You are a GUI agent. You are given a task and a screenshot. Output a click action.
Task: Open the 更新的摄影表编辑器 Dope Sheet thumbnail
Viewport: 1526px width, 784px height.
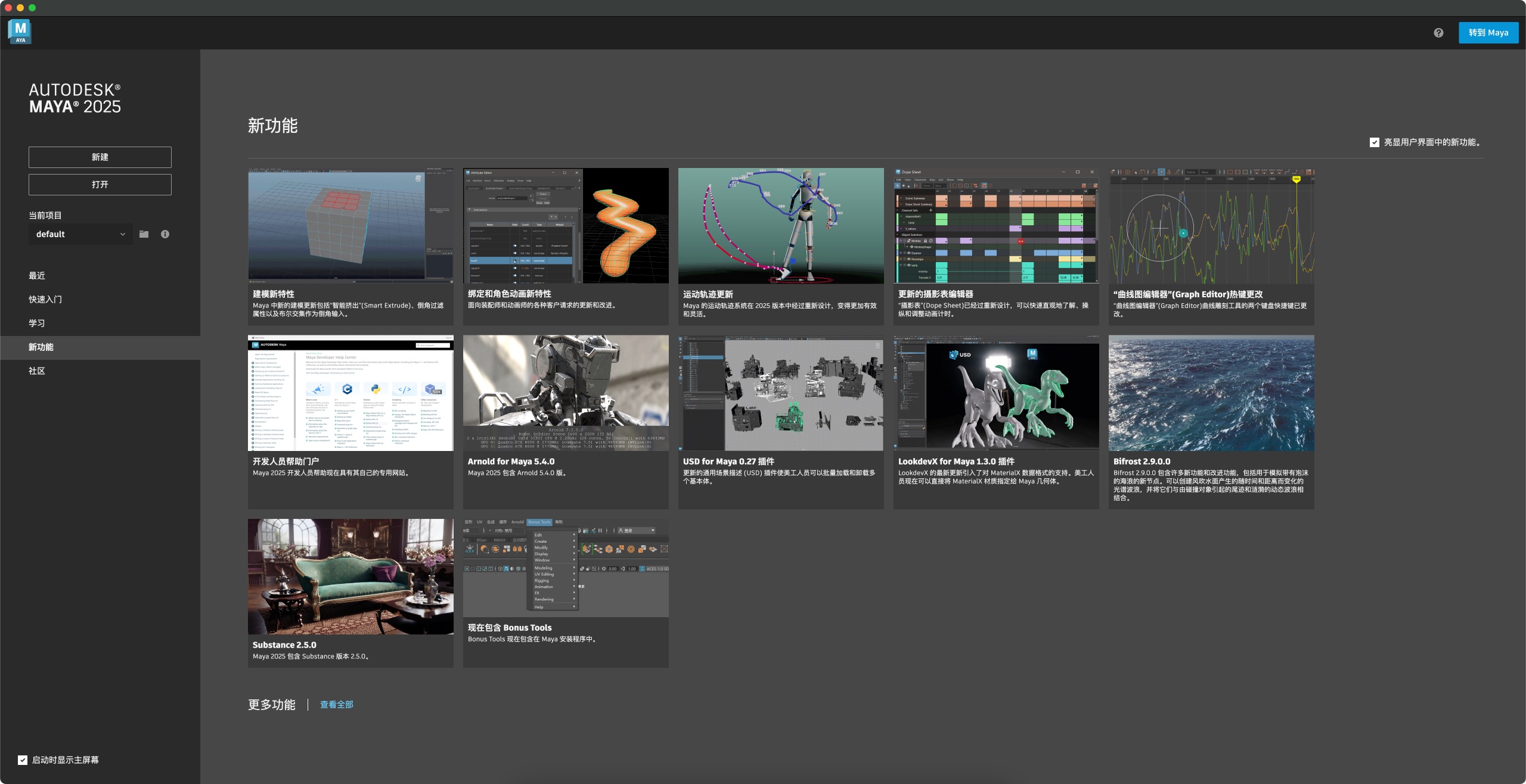click(996, 226)
